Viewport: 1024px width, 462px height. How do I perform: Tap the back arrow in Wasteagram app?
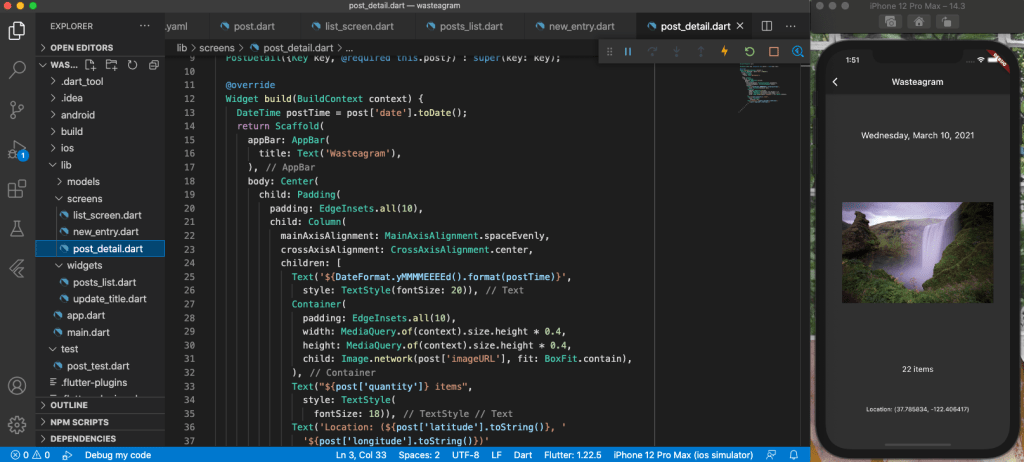[836, 82]
